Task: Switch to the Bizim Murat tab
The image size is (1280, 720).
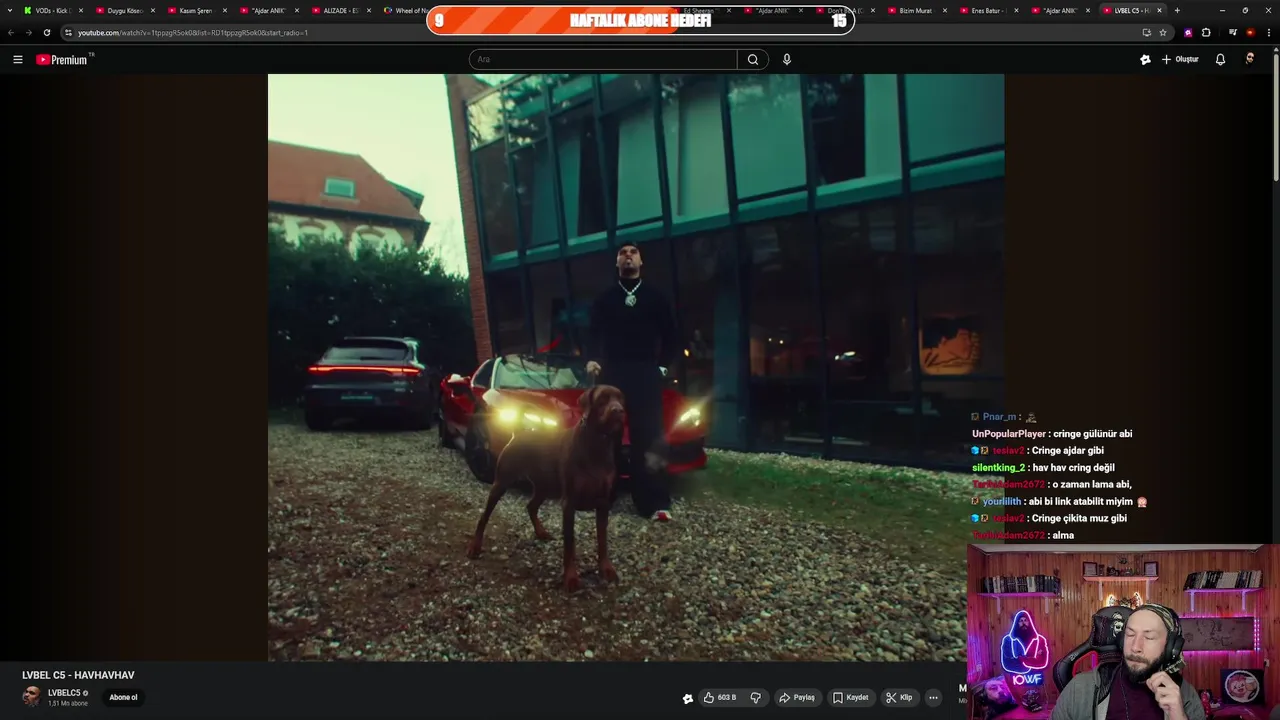Action: (x=916, y=10)
